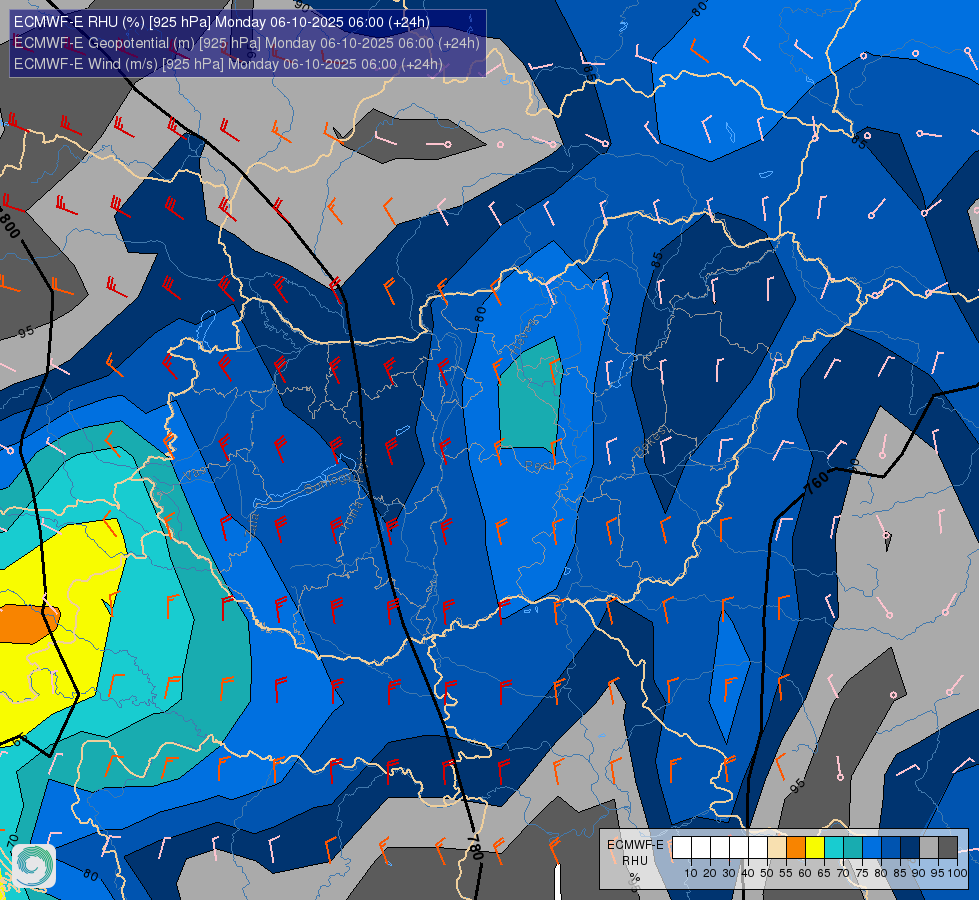This screenshot has height=900, width=979.
Task: Click the legend tick label 100
Action: coord(957,873)
